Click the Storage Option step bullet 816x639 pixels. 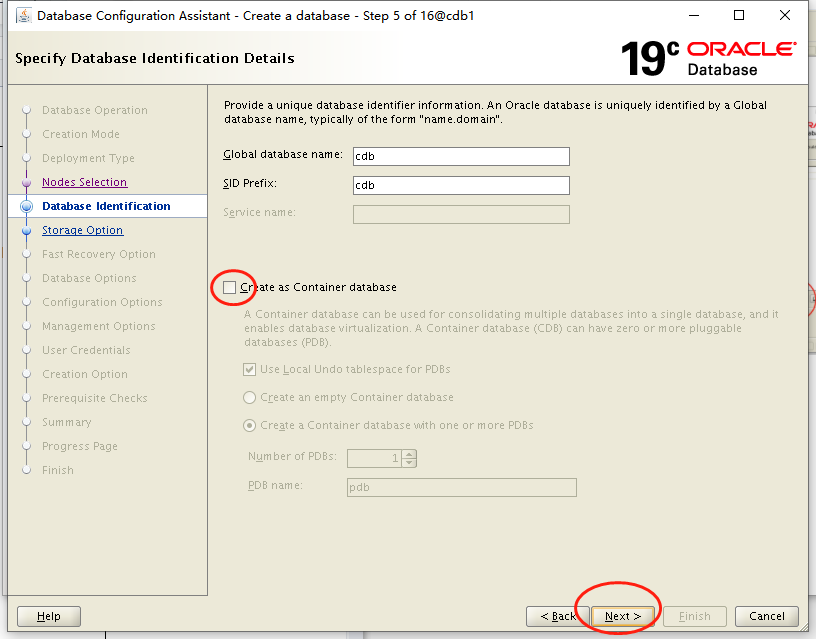(x=27, y=231)
